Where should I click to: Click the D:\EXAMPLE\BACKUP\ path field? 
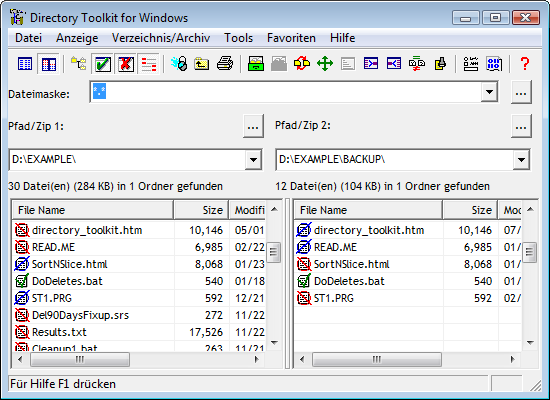[395, 160]
